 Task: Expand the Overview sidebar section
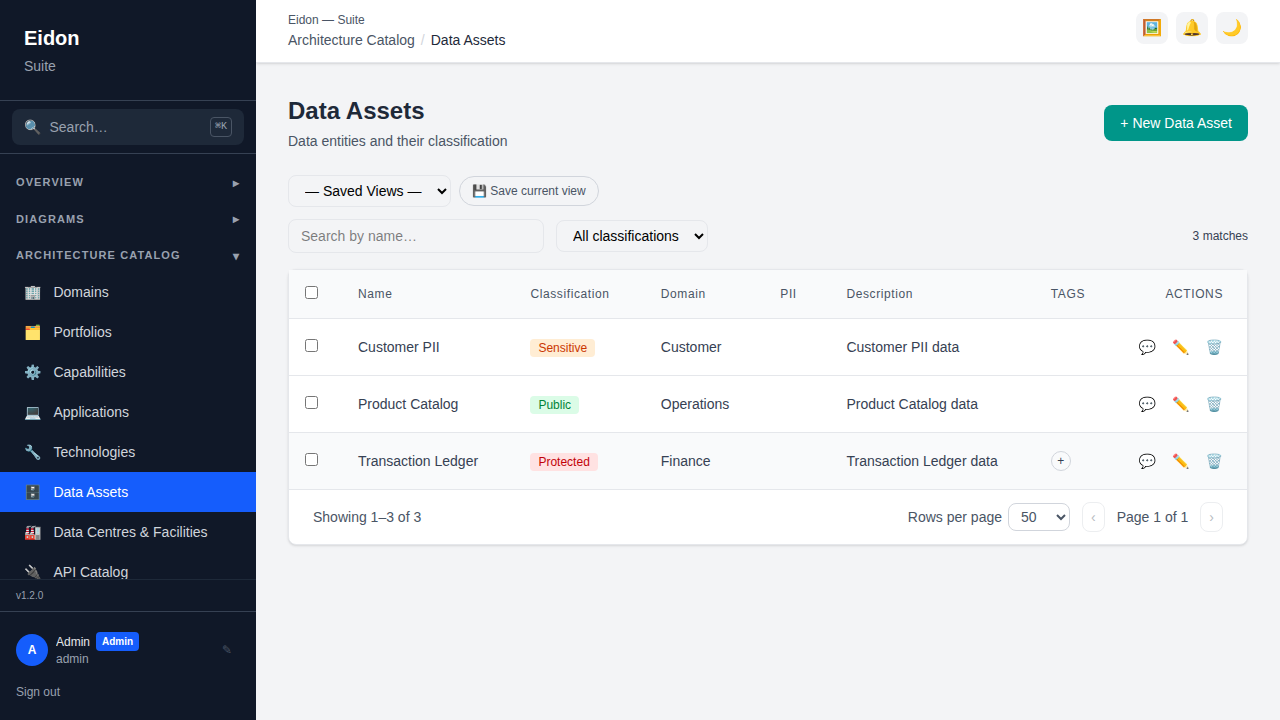point(128,182)
